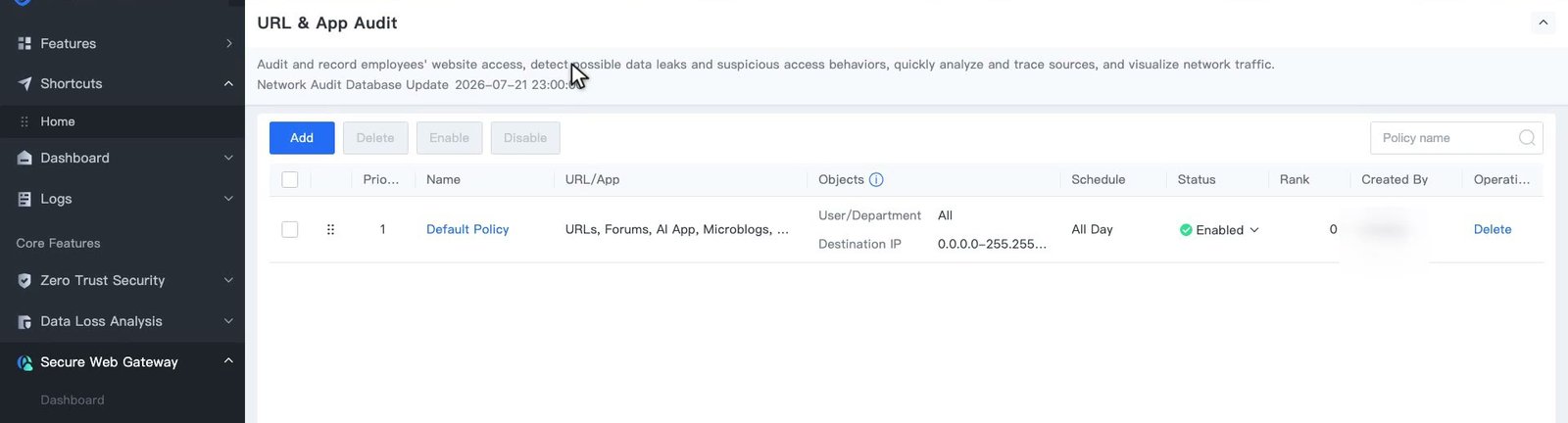Click the search magnifier in Policy name field
1568x423 pixels.
coord(1527,138)
